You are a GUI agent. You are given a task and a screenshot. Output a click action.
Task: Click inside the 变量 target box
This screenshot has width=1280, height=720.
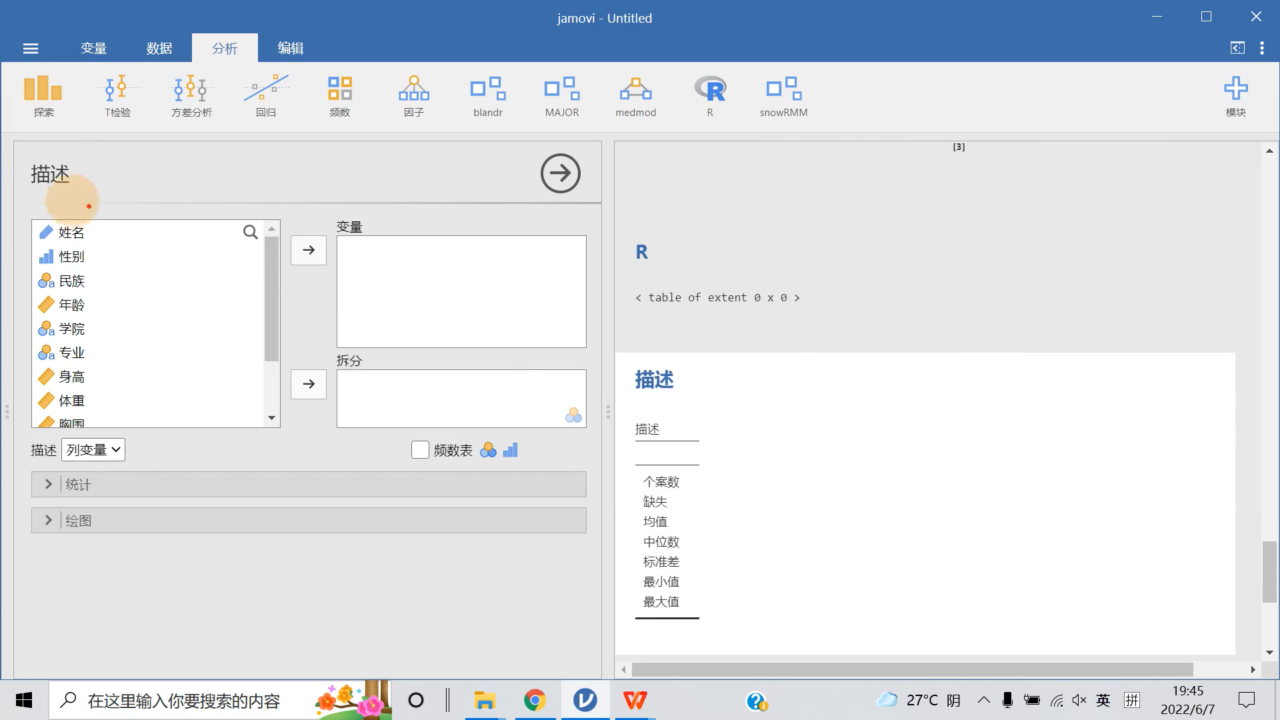pos(461,291)
